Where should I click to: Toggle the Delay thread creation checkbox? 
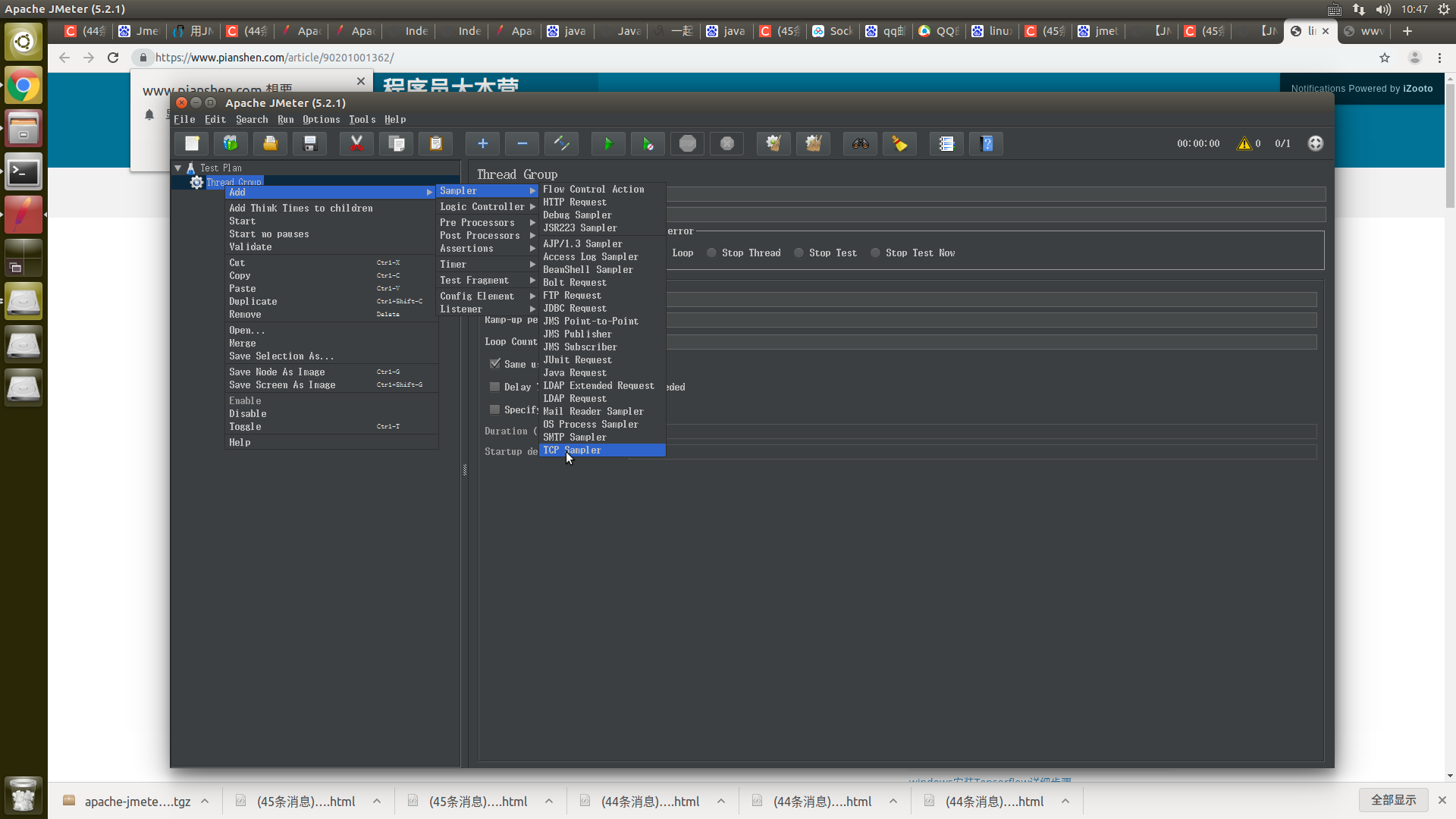click(495, 387)
